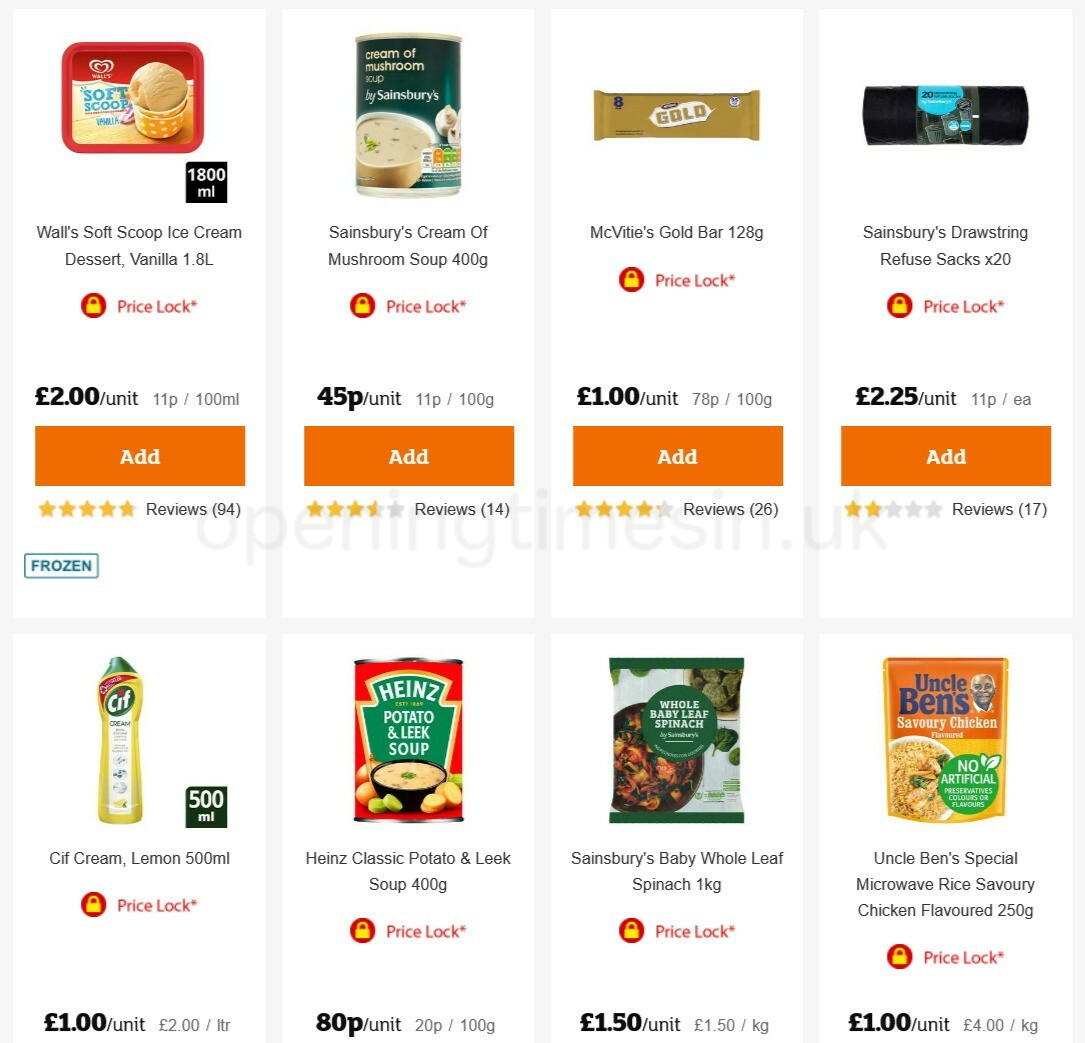Image resolution: width=1085 pixels, height=1043 pixels.
Task: Click the Price Lock icon under Heinz soup
Action: (x=363, y=931)
